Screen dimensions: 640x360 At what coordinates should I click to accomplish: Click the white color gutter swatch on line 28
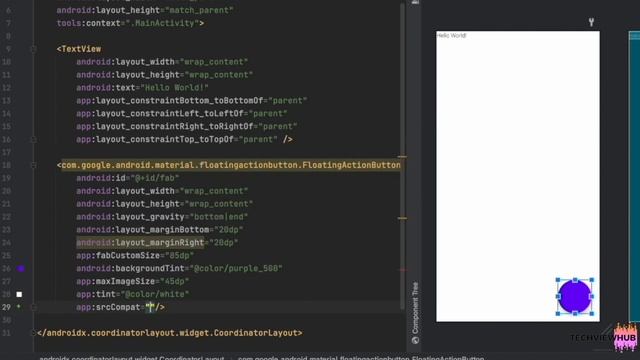point(19,294)
